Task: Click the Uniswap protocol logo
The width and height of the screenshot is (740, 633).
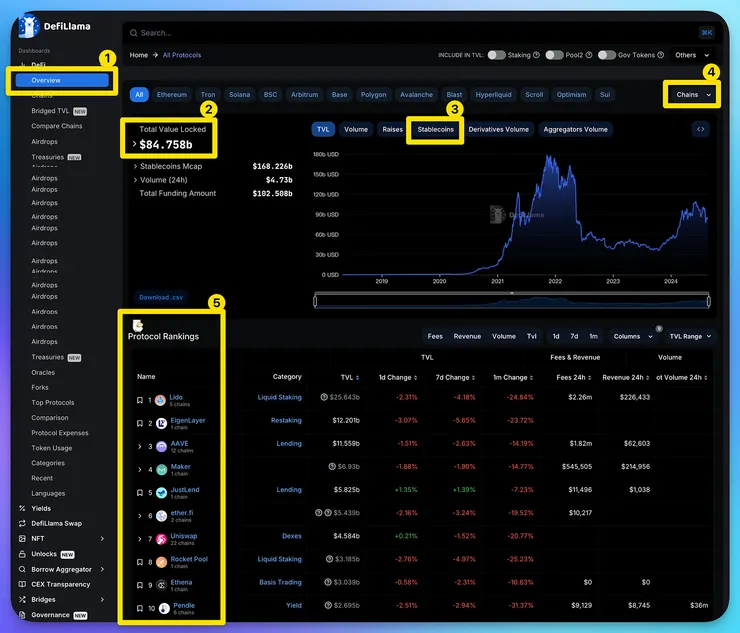Action: pyautogui.click(x=161, y=539)
